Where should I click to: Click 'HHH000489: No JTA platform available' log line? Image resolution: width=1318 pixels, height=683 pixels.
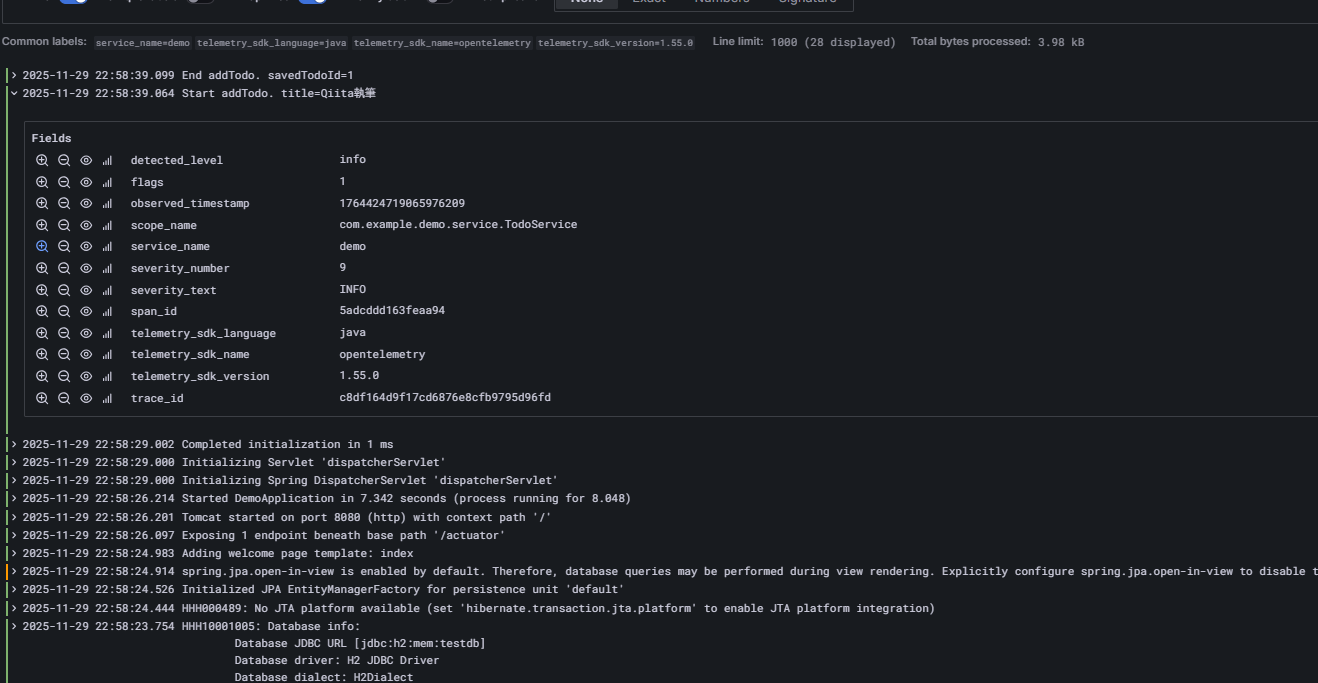pos(558,608)
